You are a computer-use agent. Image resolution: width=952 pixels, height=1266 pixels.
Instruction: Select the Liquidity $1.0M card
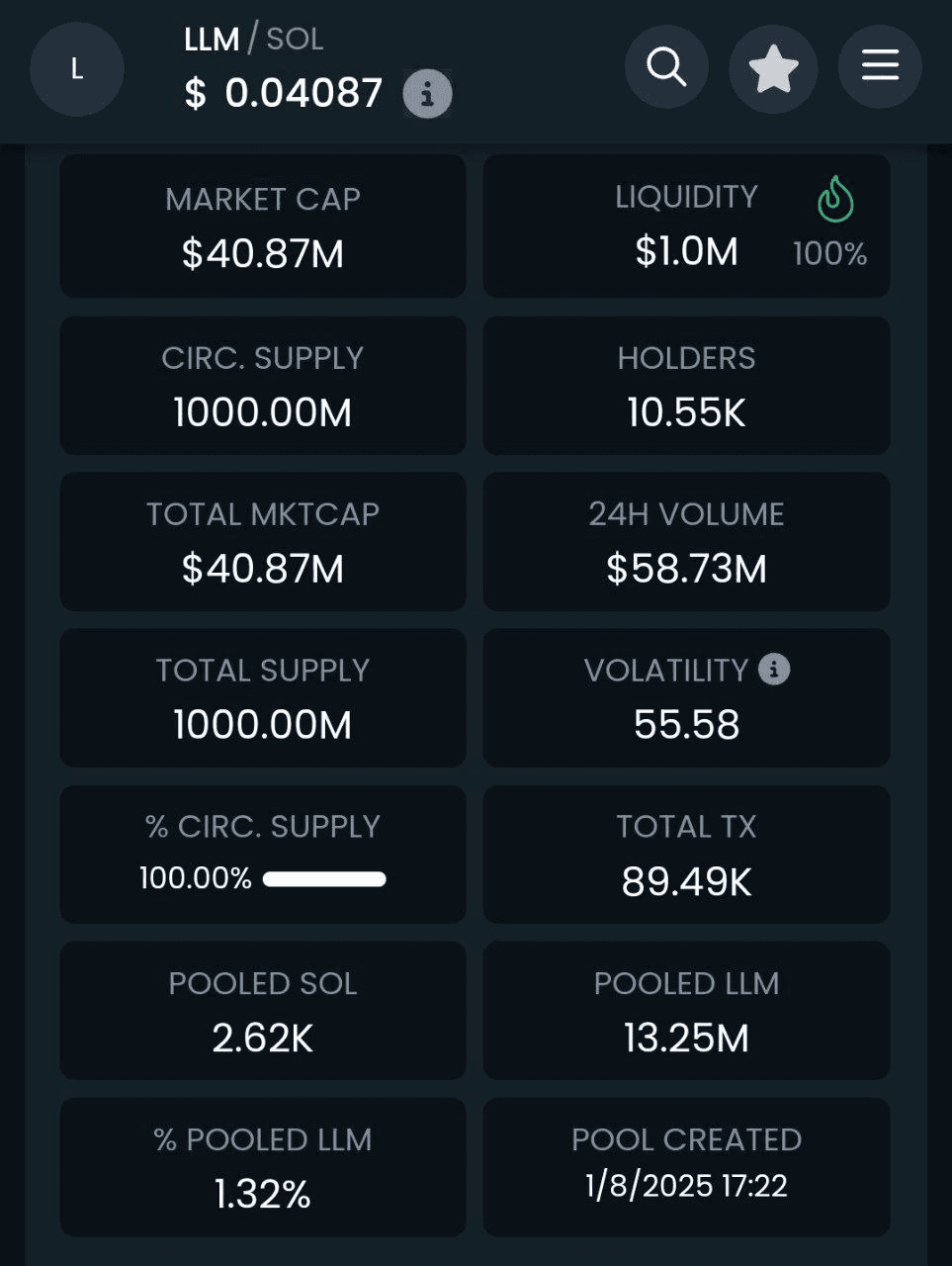point(686,226)
